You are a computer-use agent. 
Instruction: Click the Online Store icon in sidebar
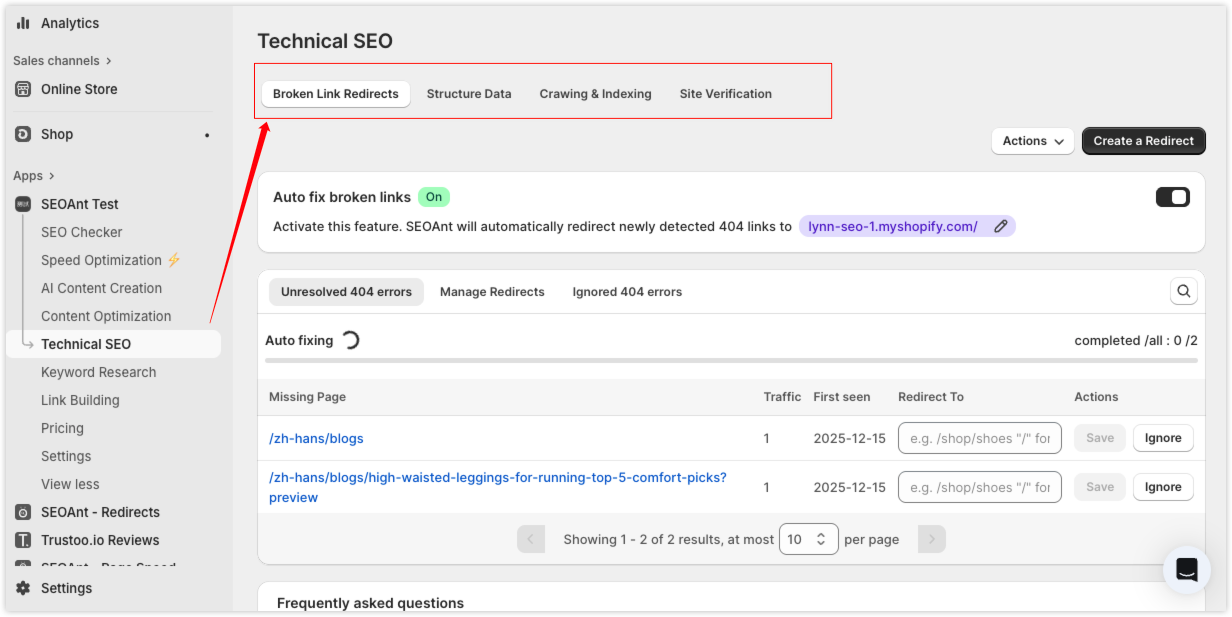tap(23, 89)
